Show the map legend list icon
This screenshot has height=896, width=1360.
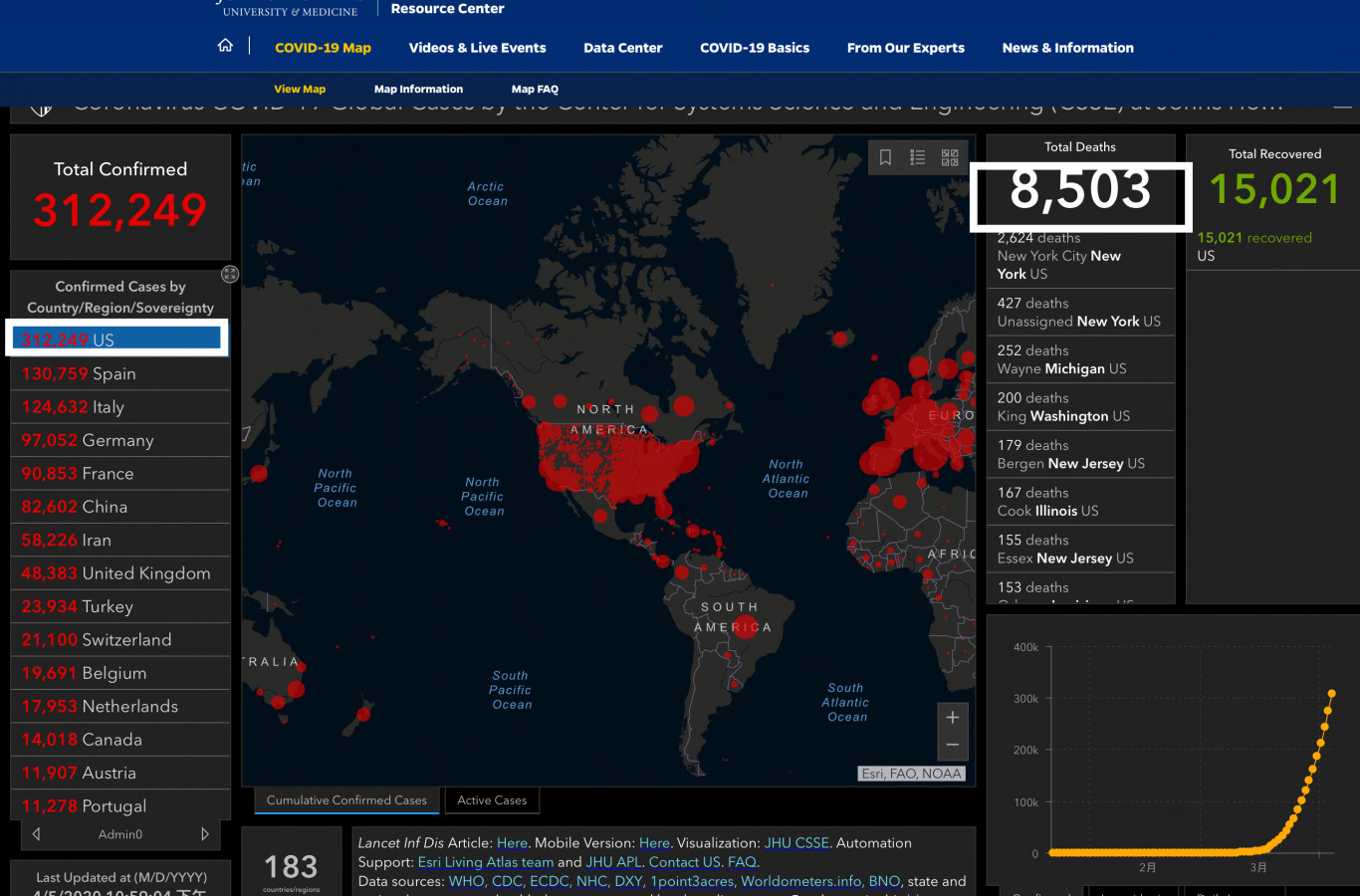click(x=918, y=157)
